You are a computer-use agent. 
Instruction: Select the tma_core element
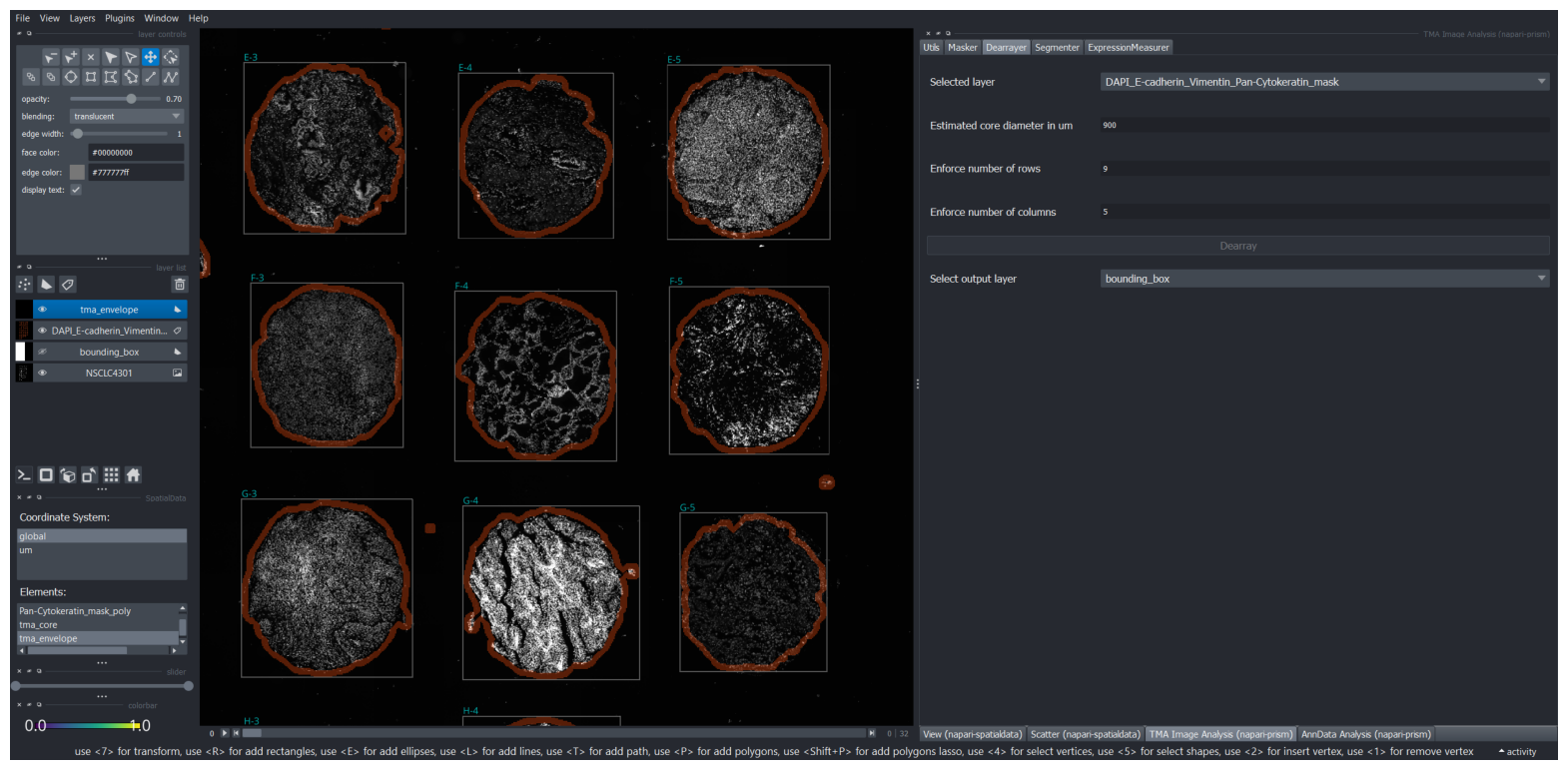97,625
